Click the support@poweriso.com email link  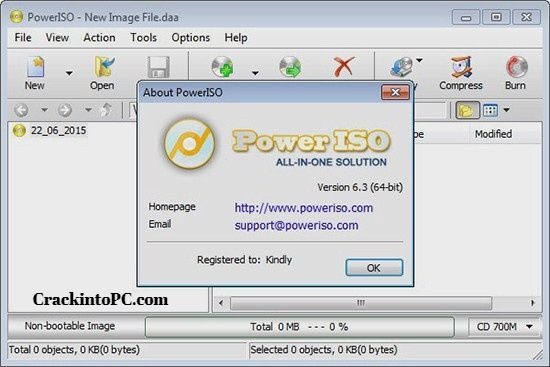pyautogui.click(x=296, y=225)
